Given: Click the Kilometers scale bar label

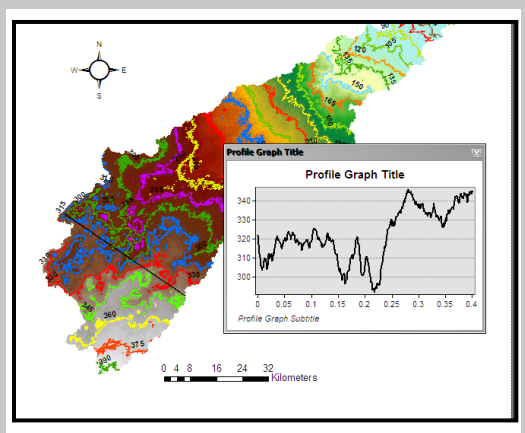Looking at the screenshot, I should pyautogui.click(x=294, y=378).
